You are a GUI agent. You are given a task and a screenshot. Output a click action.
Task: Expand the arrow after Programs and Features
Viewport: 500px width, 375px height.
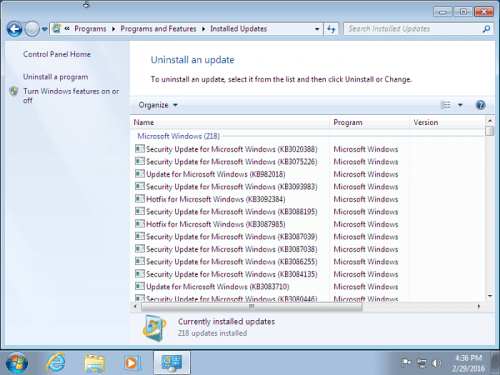(203, 29)
